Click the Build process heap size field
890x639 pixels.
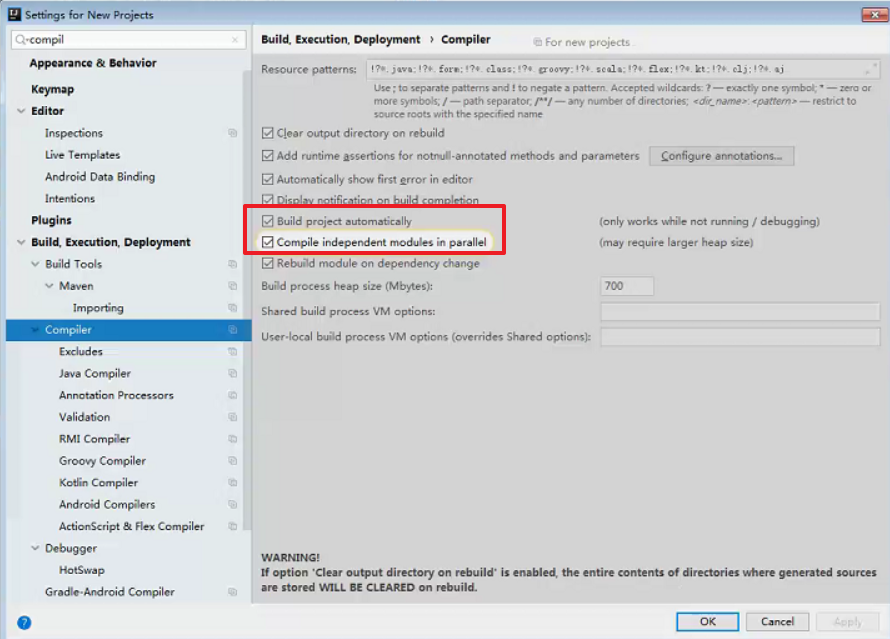point(627,286)
